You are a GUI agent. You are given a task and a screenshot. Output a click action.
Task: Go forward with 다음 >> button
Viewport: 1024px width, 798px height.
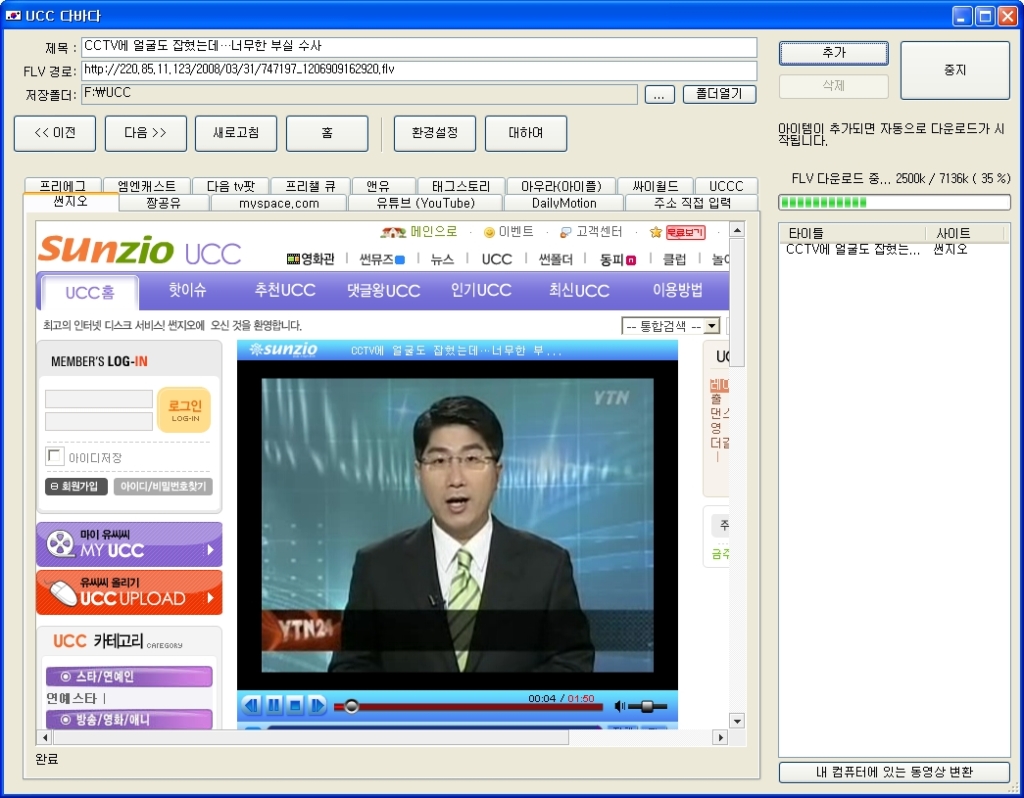coord(146,133)
